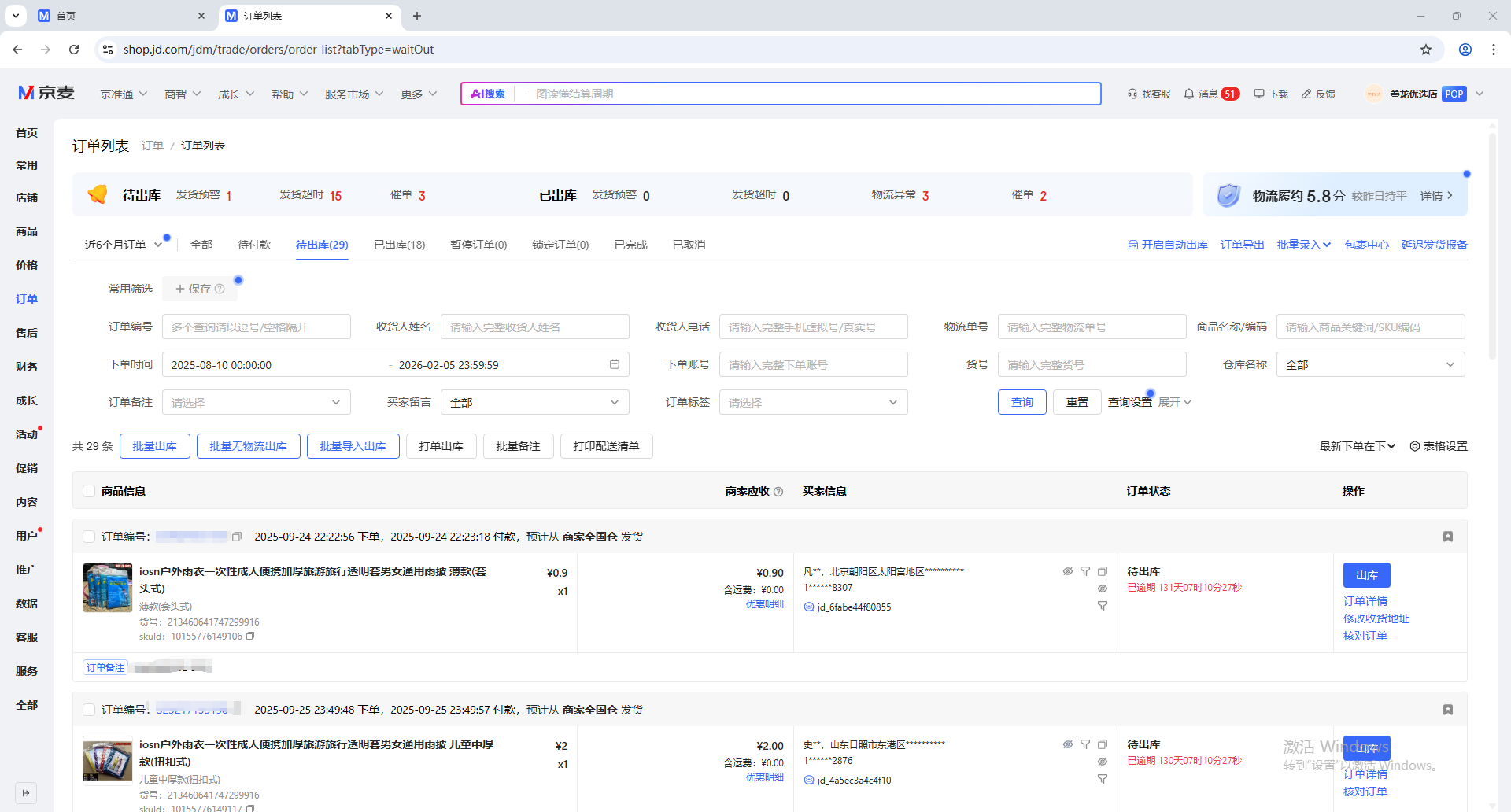This screenshot has height=812, width=1511.
Task: Click the customer service headset icon
Action: coord(1132,94)
